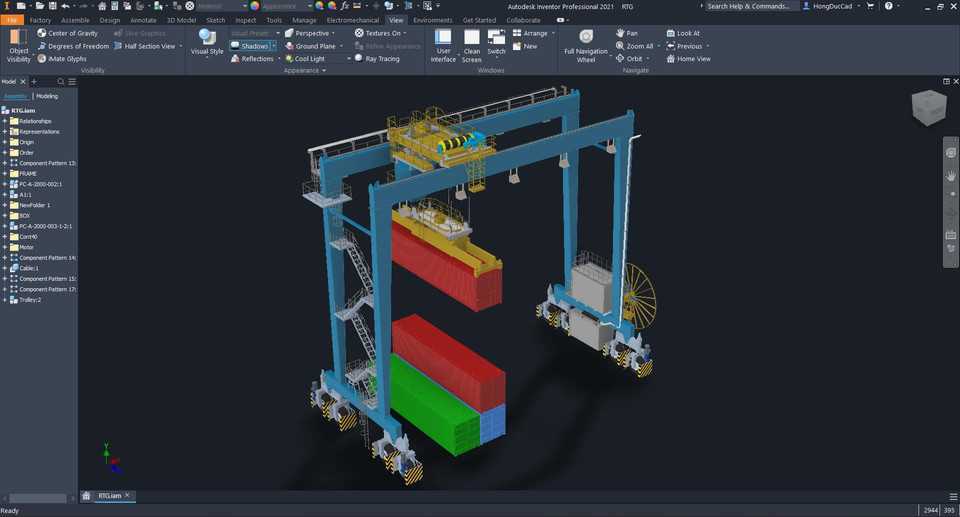
Task: Open the Electromechanical tab
Action: point(353,20)
